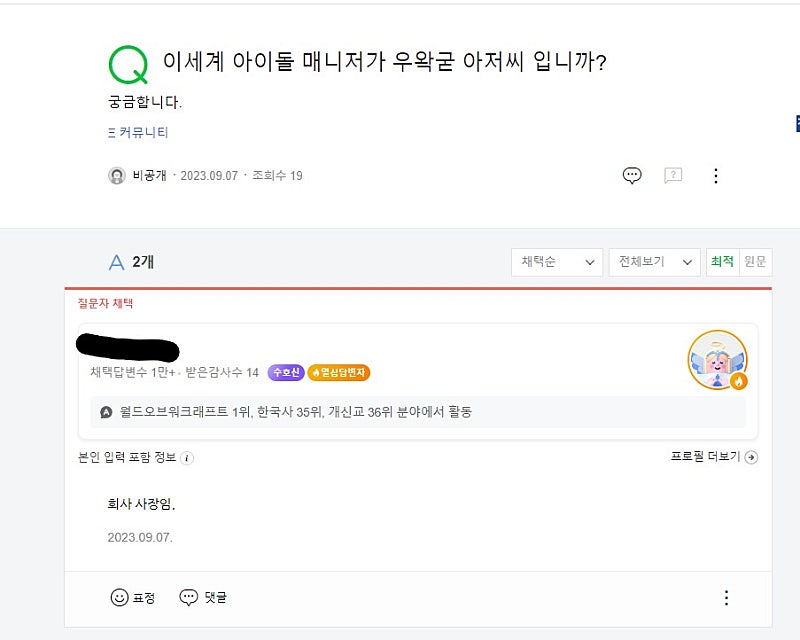Open the answer's three-dot options menu
The width and height of the screenshot is (800, 640).
click(x=726, y=597)
